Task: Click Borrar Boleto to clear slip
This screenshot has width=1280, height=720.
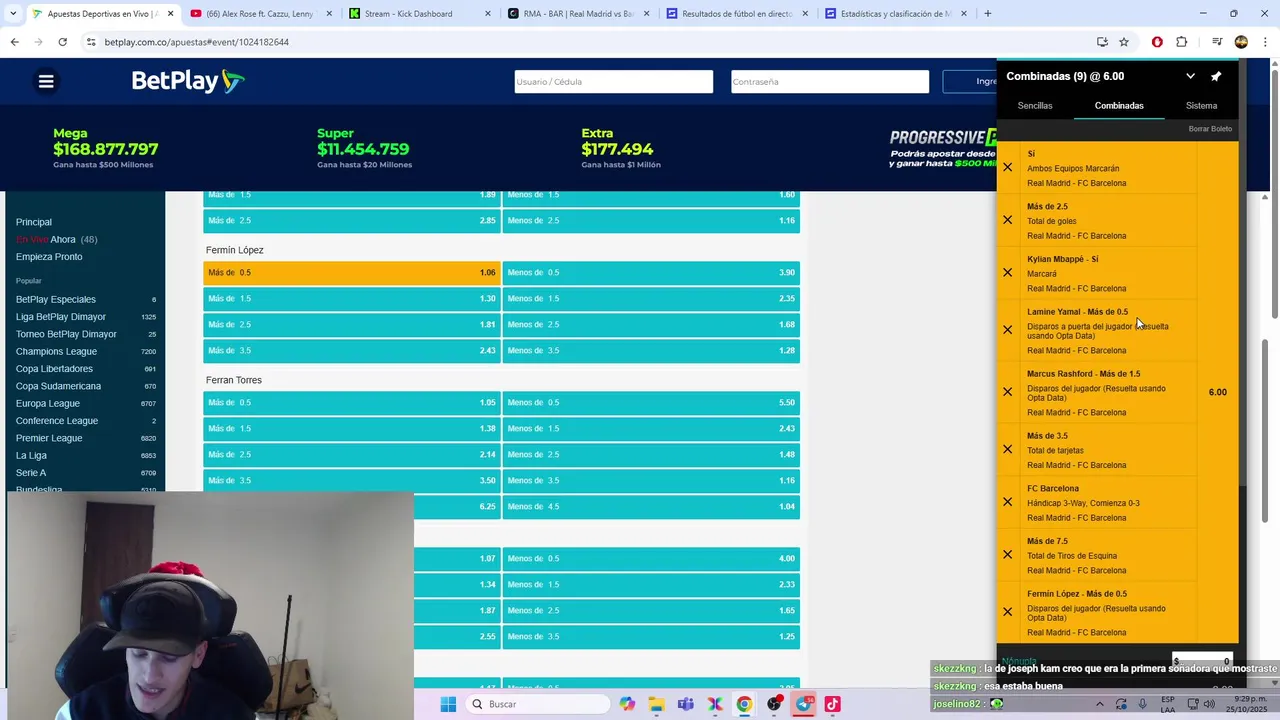Action: click(x=1210, y=129)
